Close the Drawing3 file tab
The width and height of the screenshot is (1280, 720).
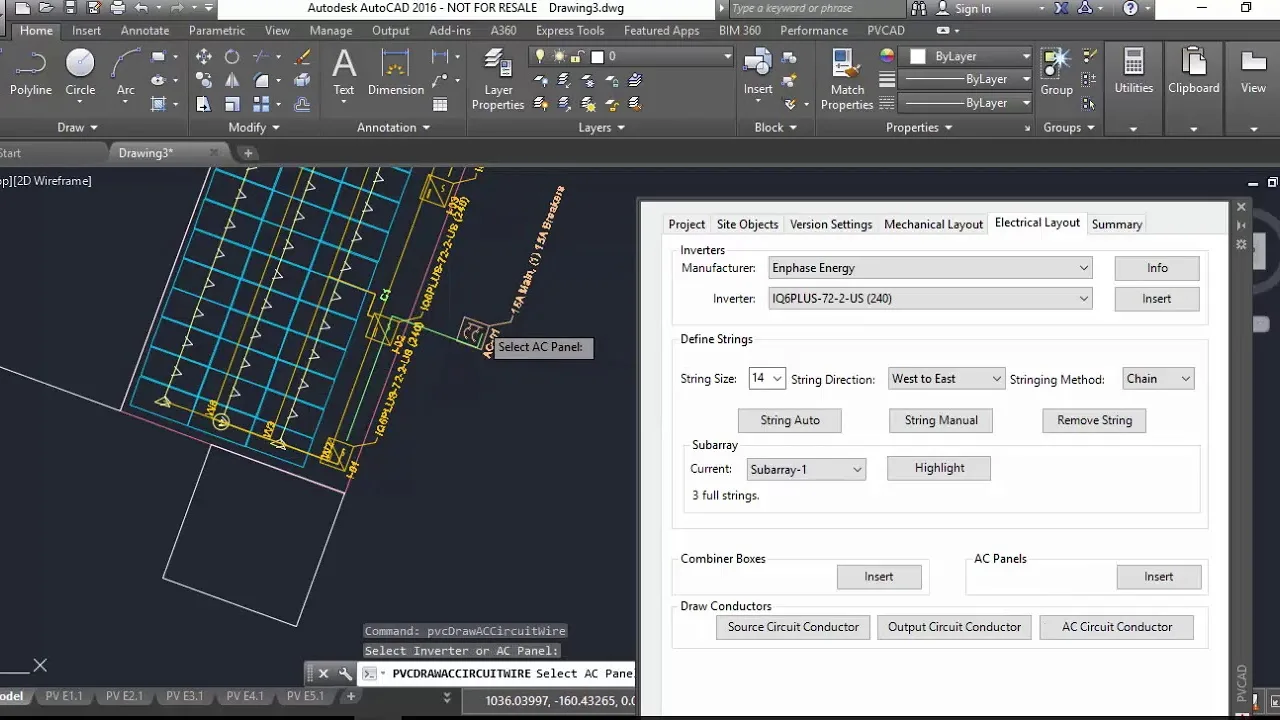(214, 153)
